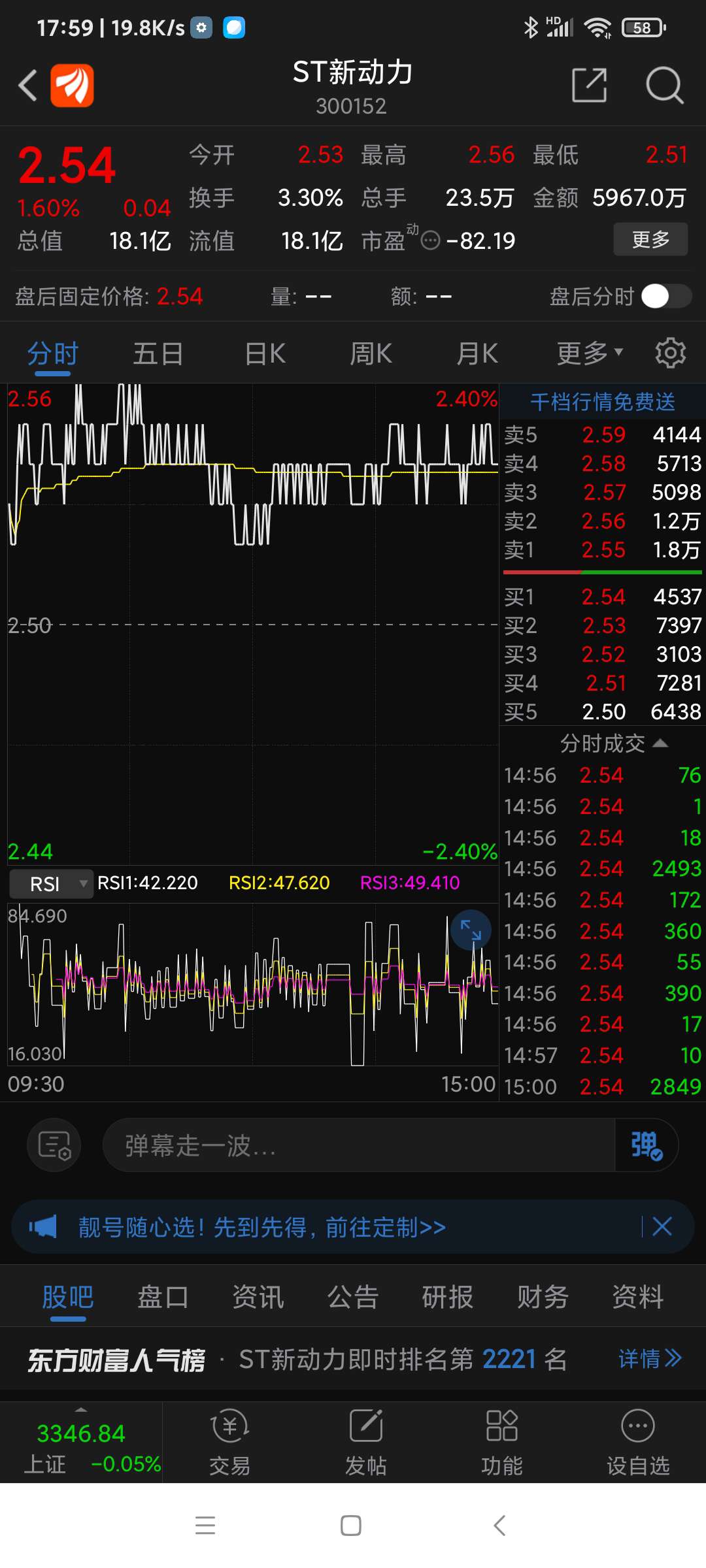Tap the P/E info ellipsis icon
706x1568 pixels.
click(430, 240)
